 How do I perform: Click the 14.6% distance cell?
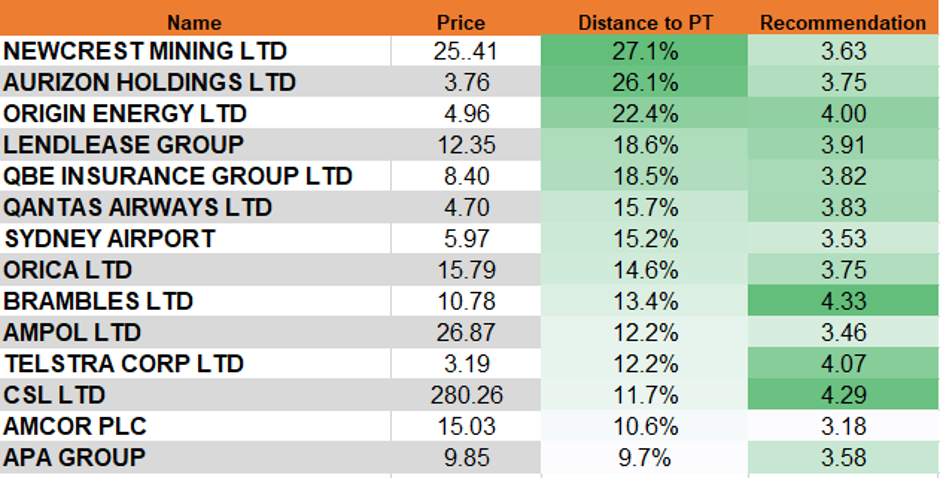645,269
